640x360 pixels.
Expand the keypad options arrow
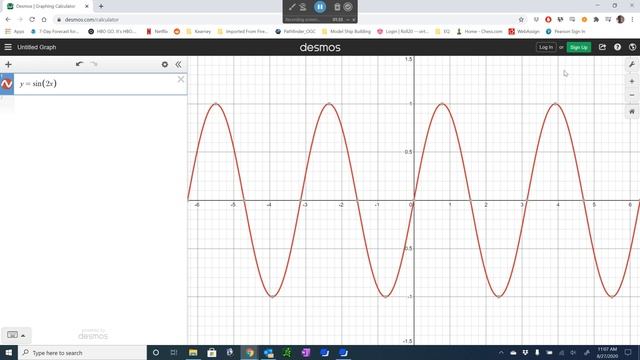(23, 336)
